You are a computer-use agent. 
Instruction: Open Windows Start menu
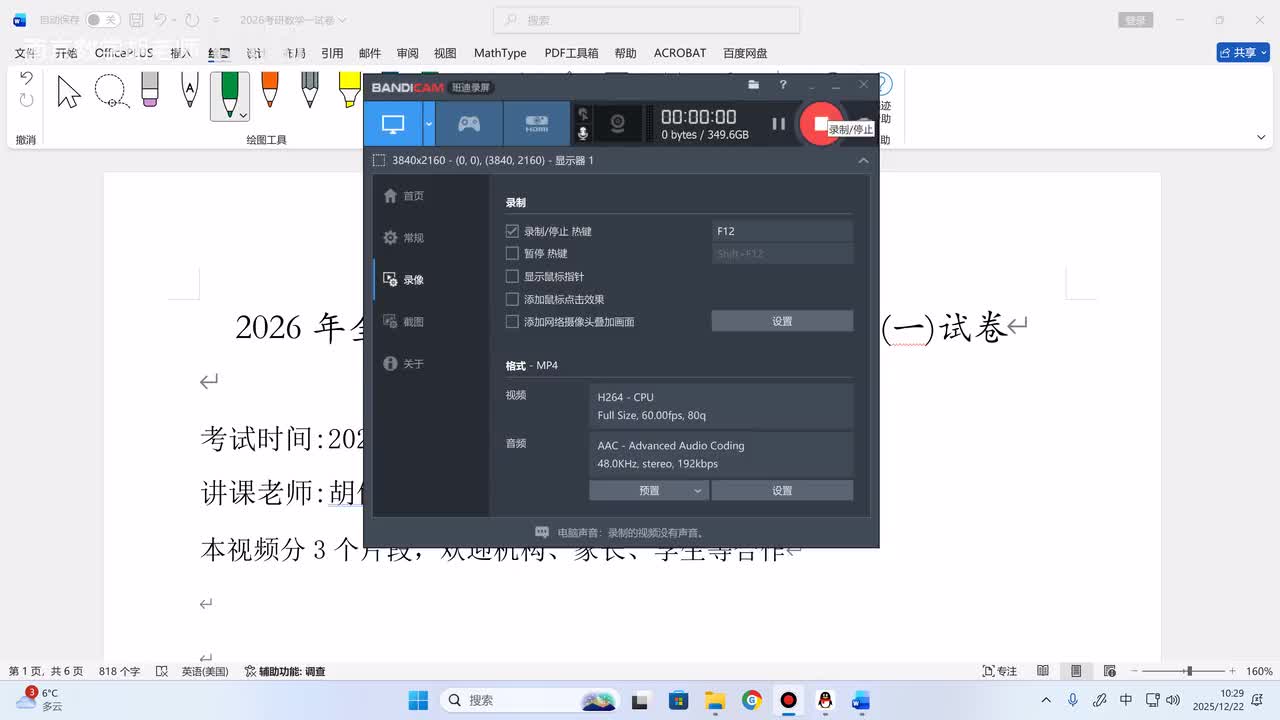click(418, 700)
